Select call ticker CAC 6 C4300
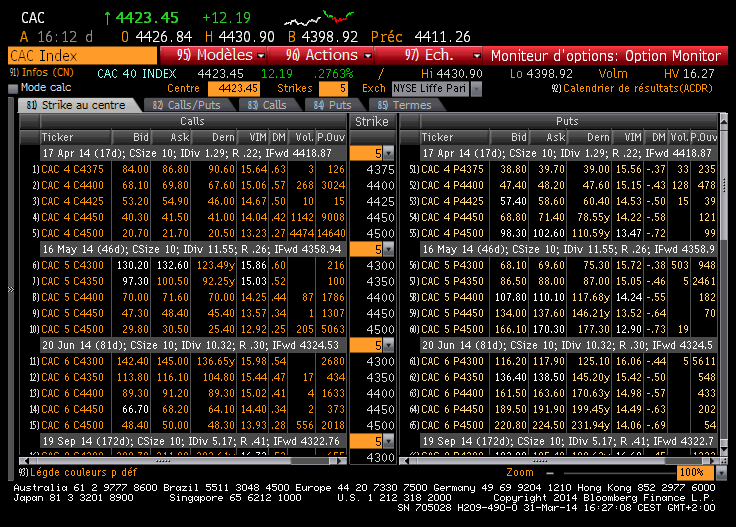 (72, 361)
